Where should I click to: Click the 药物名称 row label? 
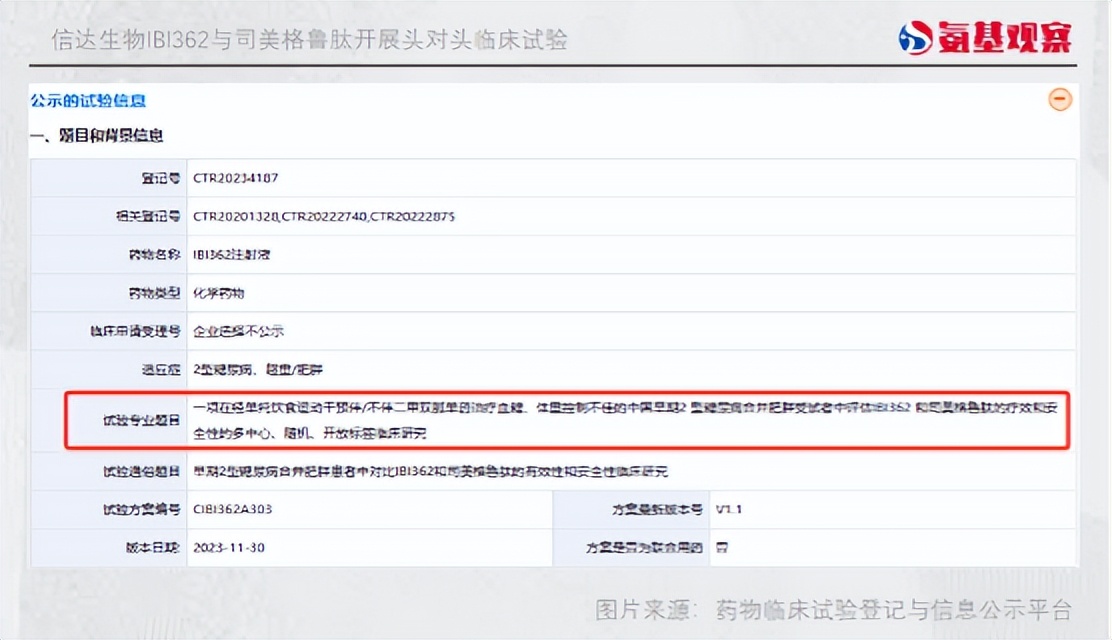point(155,255)
